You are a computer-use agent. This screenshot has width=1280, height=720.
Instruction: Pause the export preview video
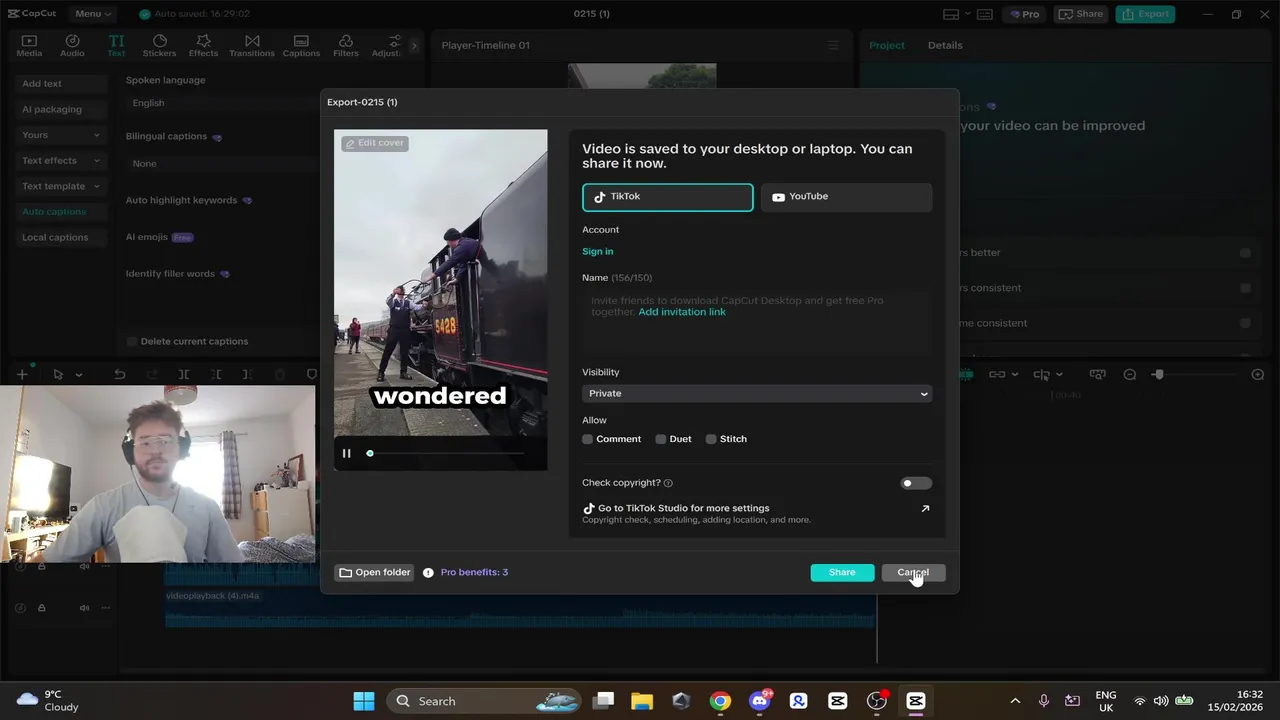346,453
